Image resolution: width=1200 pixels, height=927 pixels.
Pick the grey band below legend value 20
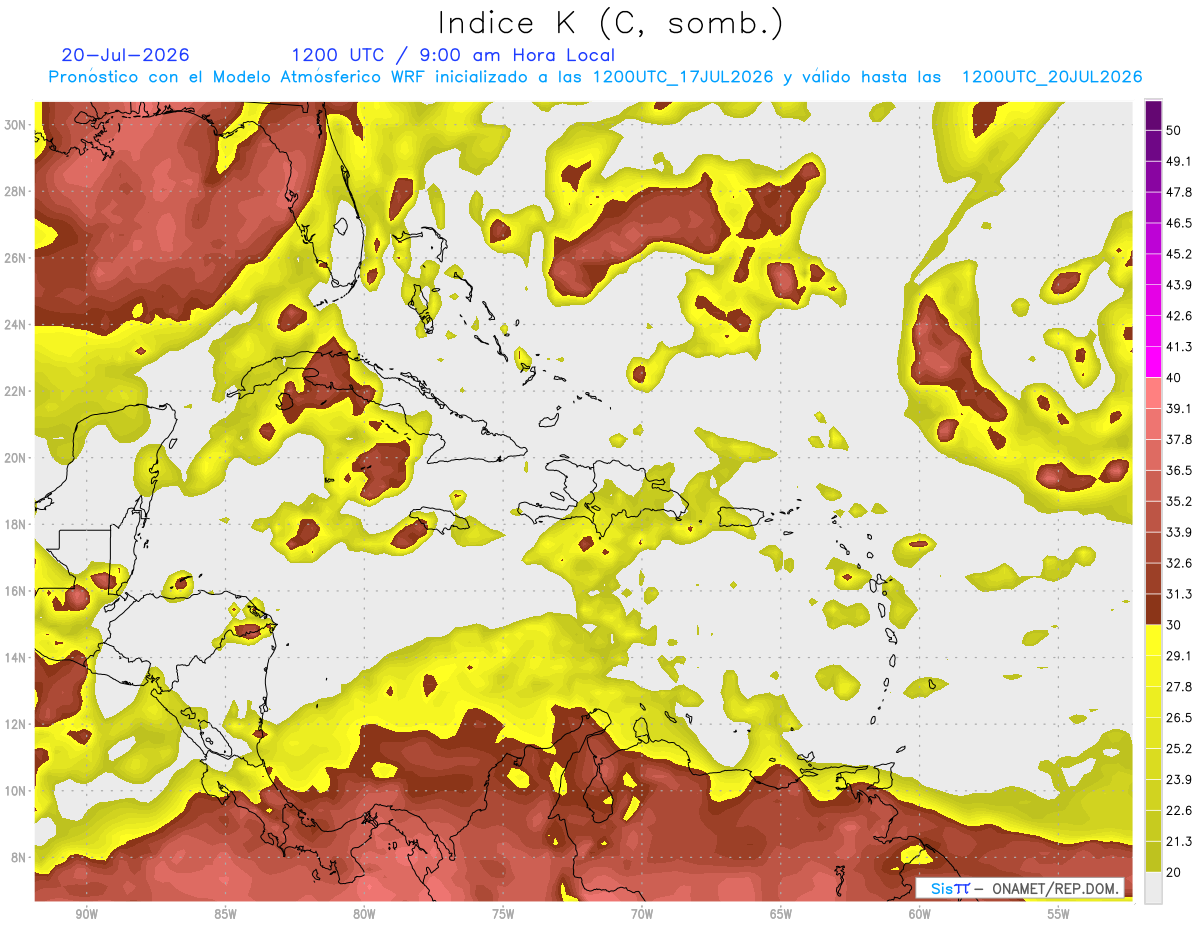[1153, 888]
